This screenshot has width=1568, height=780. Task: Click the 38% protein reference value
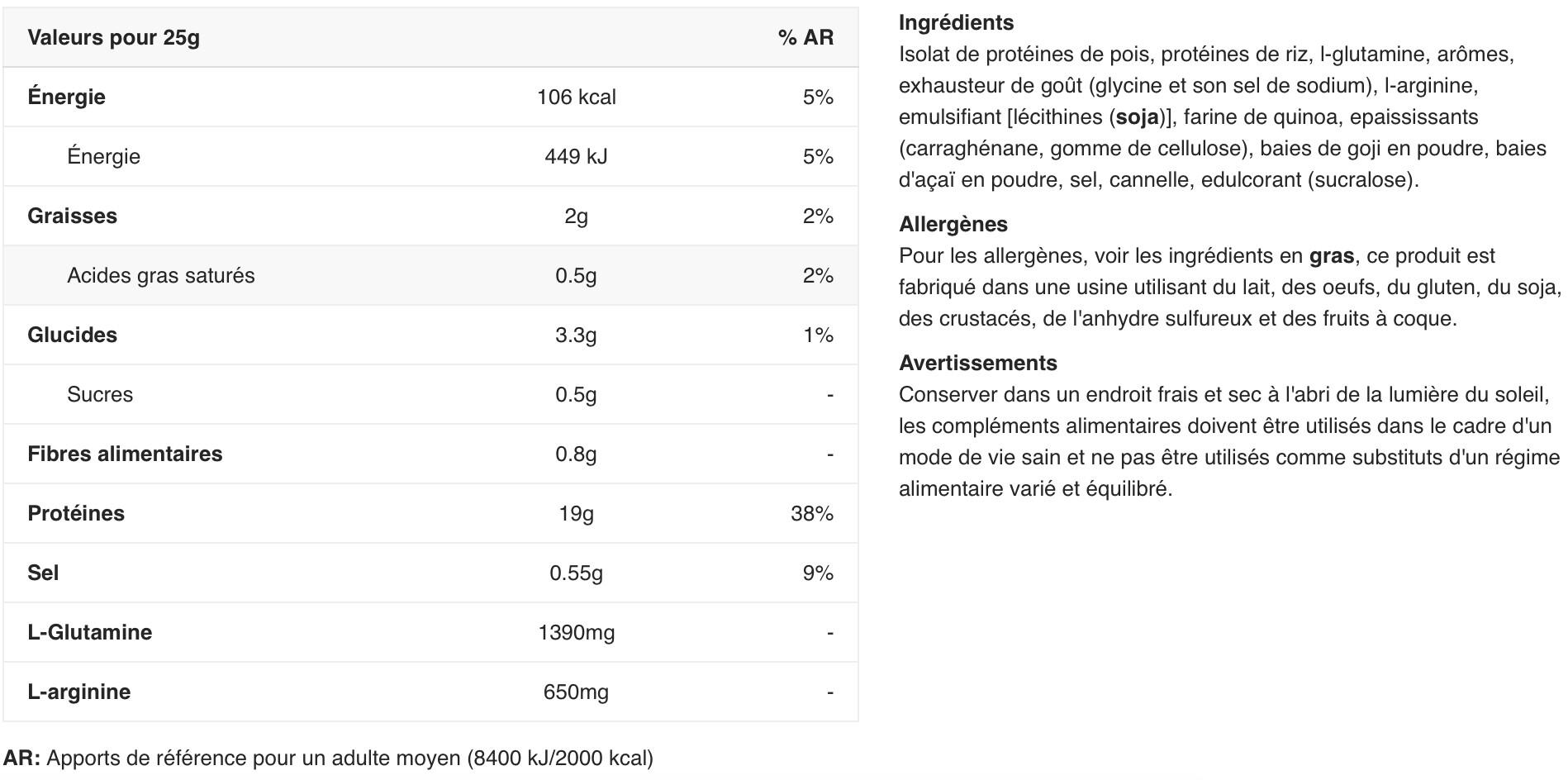click(811, 513)
